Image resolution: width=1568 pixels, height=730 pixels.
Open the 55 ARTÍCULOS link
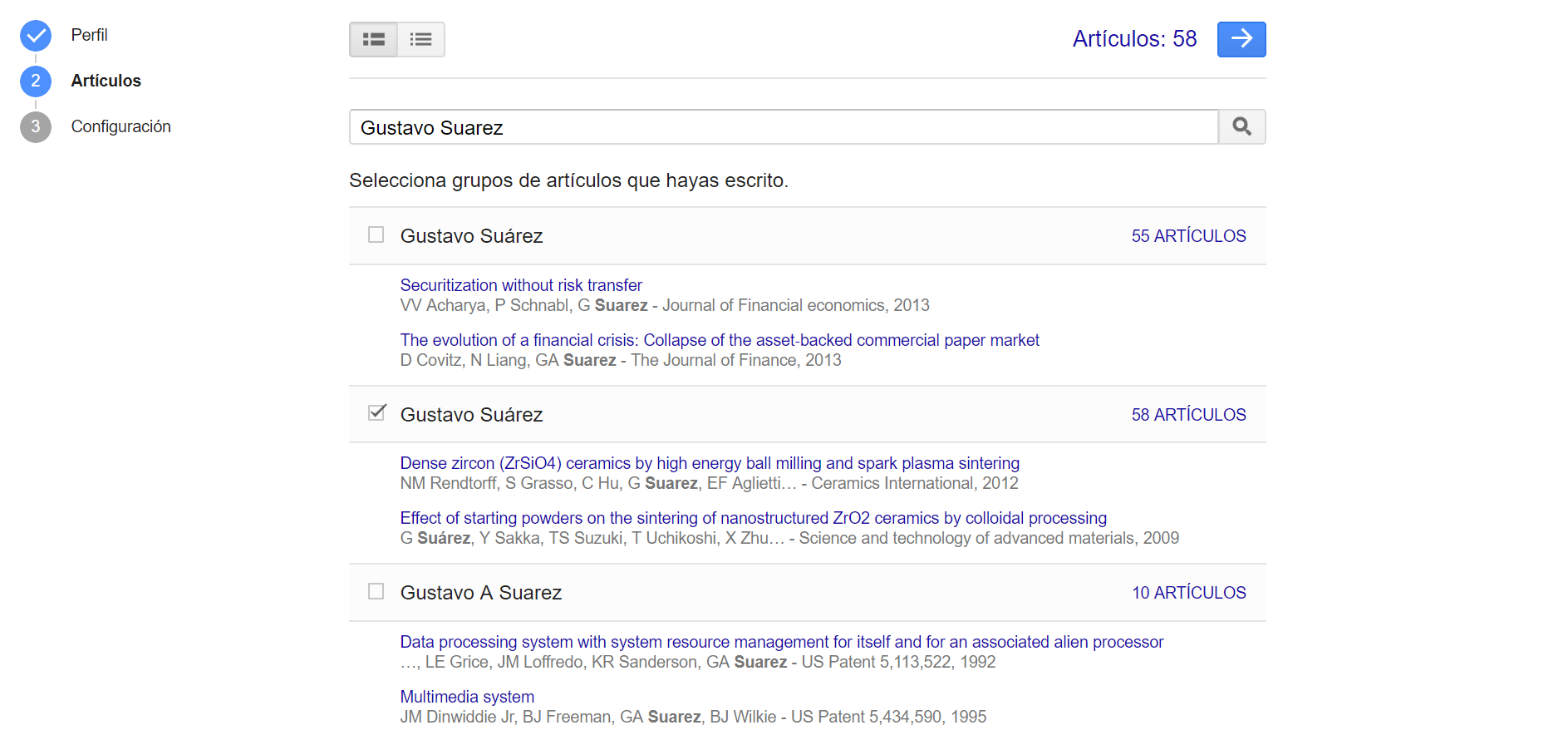1188,236
